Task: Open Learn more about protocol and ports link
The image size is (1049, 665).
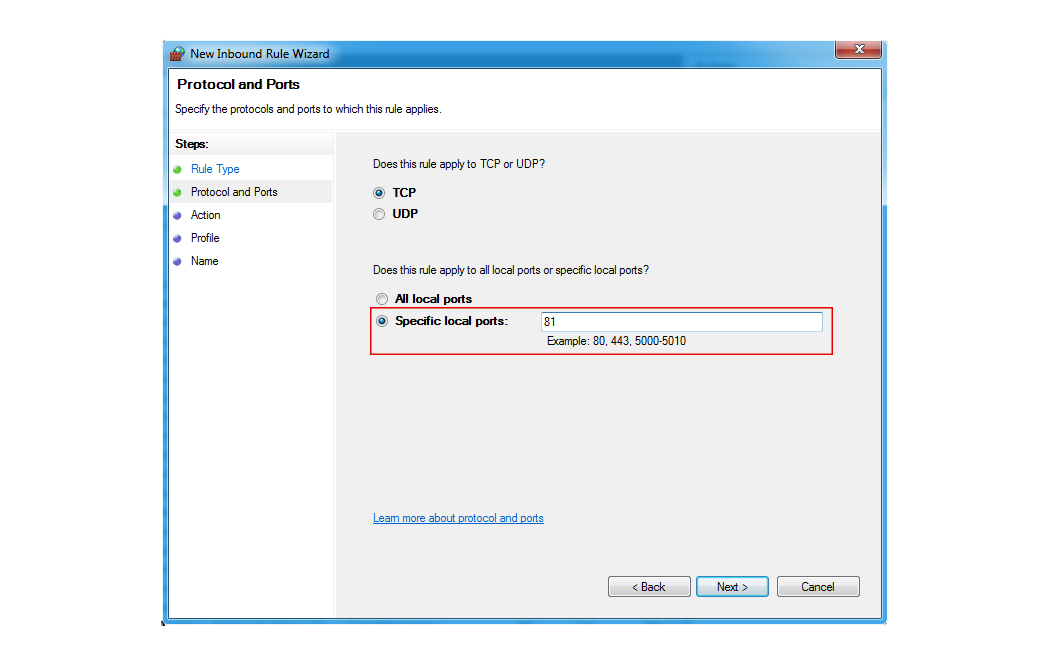Action: [458, 518]
